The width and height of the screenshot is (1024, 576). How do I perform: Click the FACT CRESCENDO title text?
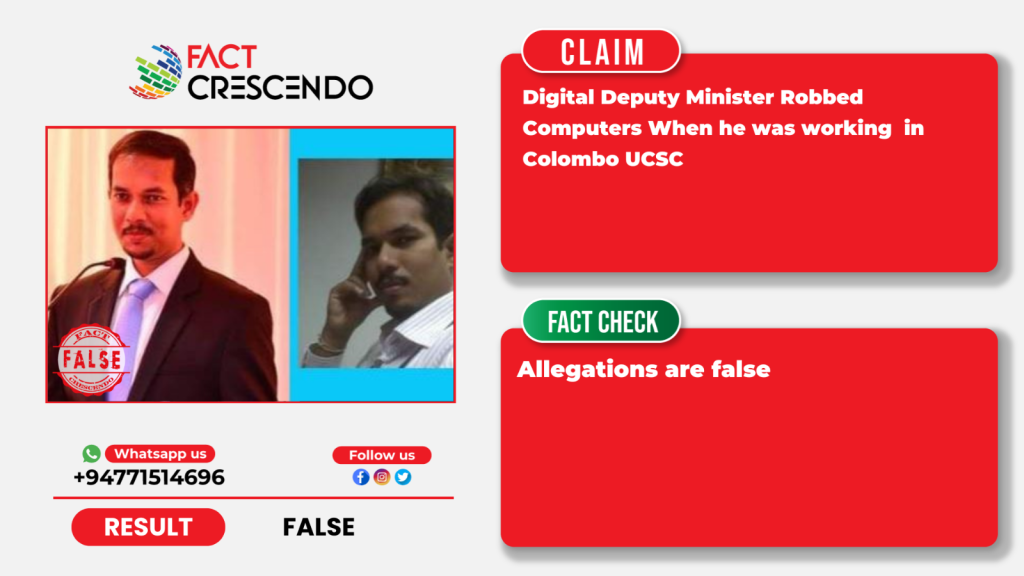[280, 72]
